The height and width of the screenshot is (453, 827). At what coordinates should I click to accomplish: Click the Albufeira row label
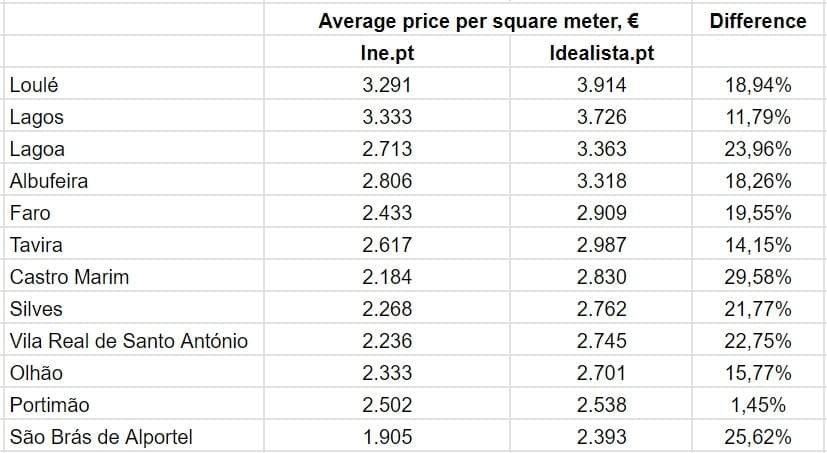click(x=49, y=181)
